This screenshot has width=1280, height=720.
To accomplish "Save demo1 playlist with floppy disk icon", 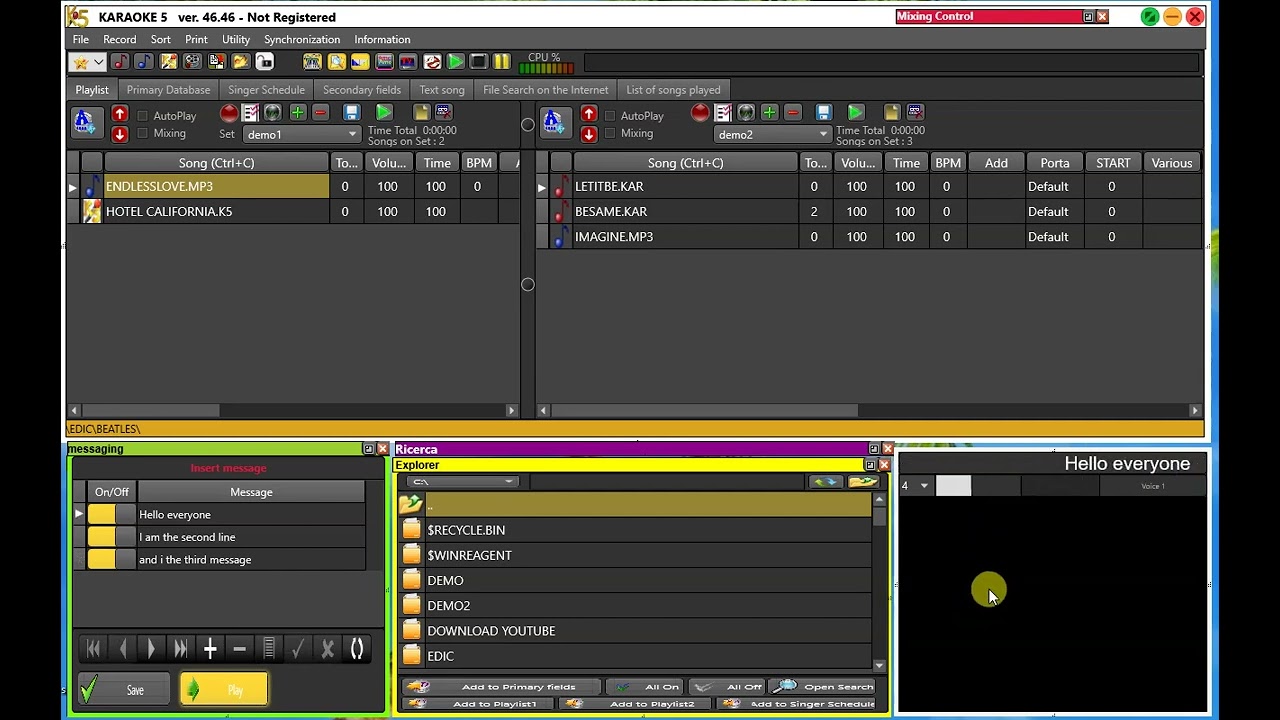I will coord(351,113).
